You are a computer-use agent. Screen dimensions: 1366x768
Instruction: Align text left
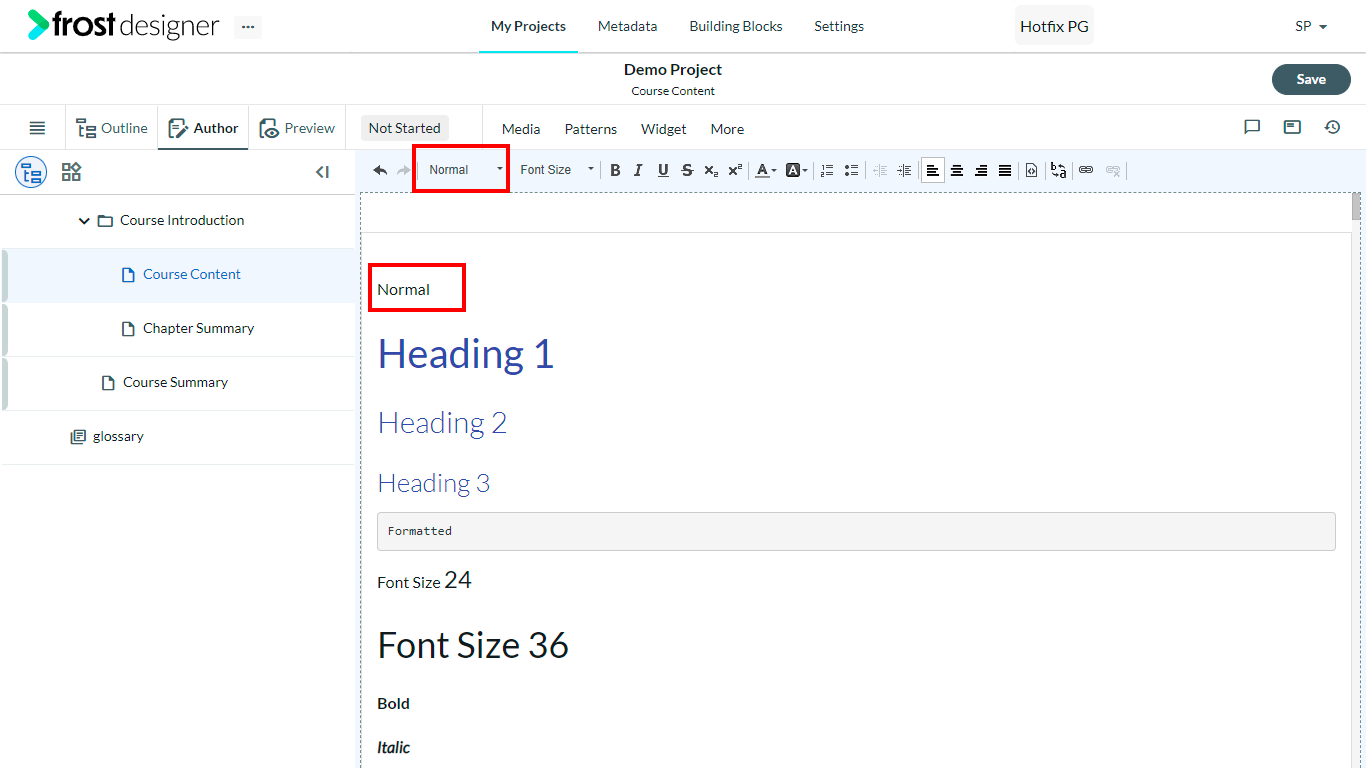933,170
